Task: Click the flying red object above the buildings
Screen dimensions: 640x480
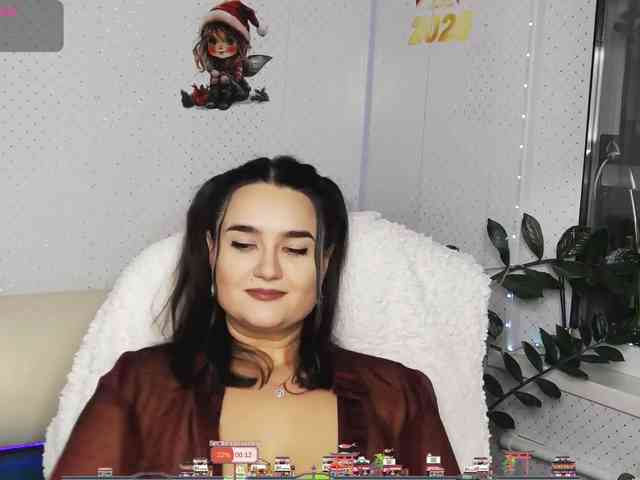Action: point(347,447)
